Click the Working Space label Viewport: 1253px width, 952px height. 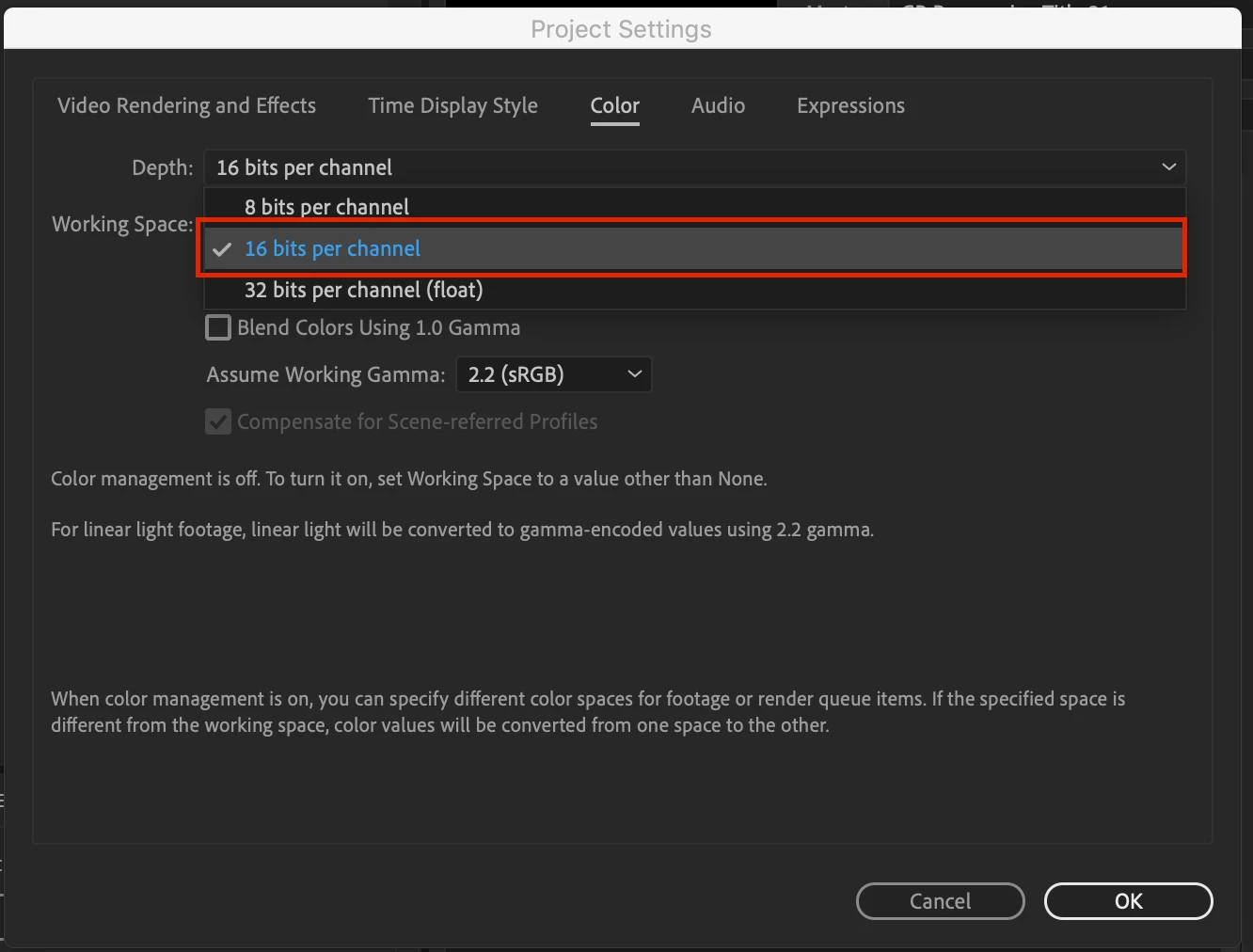click(x=122, y=224)
